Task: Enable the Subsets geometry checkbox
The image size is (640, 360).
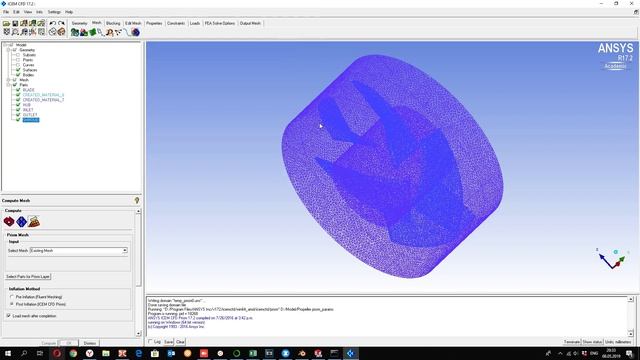Action: 18,55
